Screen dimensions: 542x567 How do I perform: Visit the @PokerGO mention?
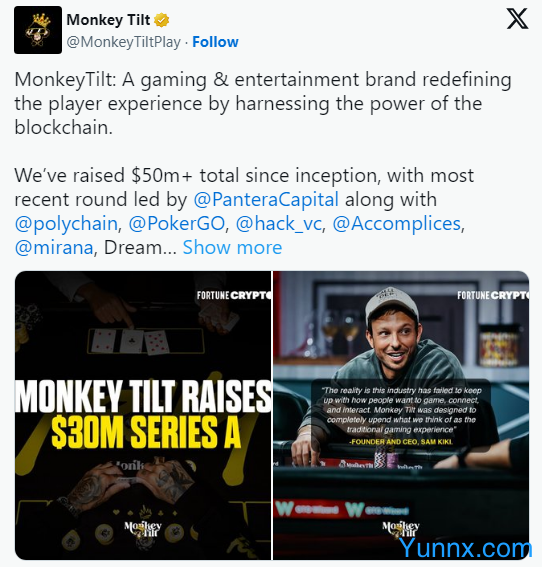[177, 224]
